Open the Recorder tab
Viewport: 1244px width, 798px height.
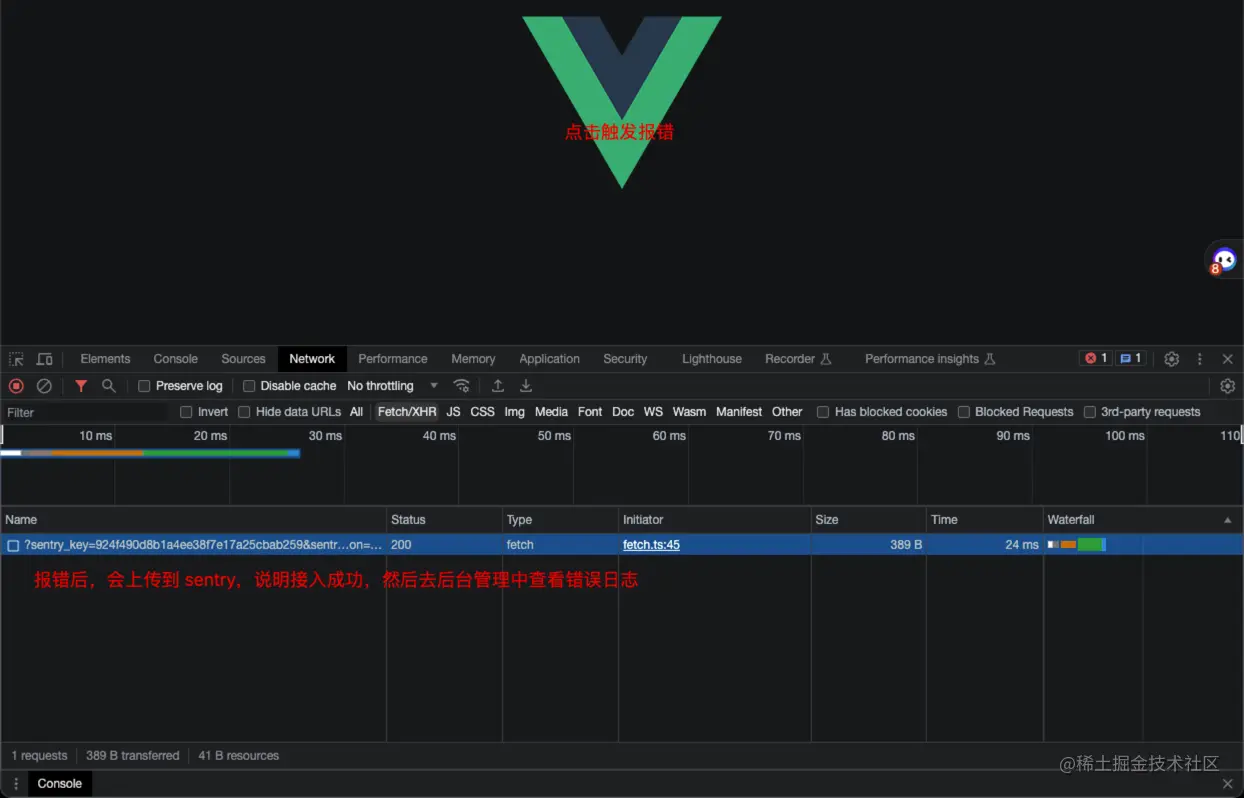point(798,359)
